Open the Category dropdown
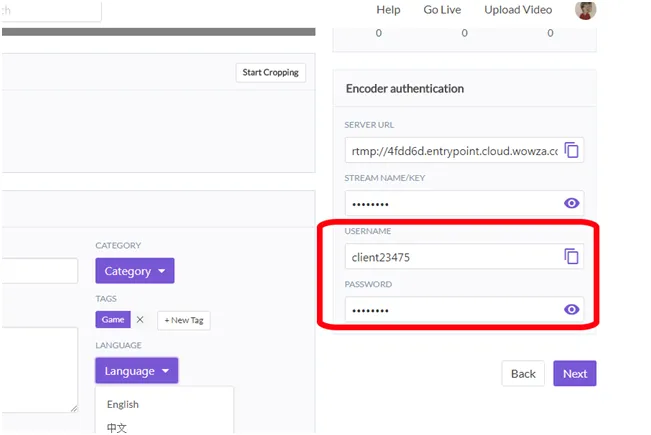 [x=135, y=271]
